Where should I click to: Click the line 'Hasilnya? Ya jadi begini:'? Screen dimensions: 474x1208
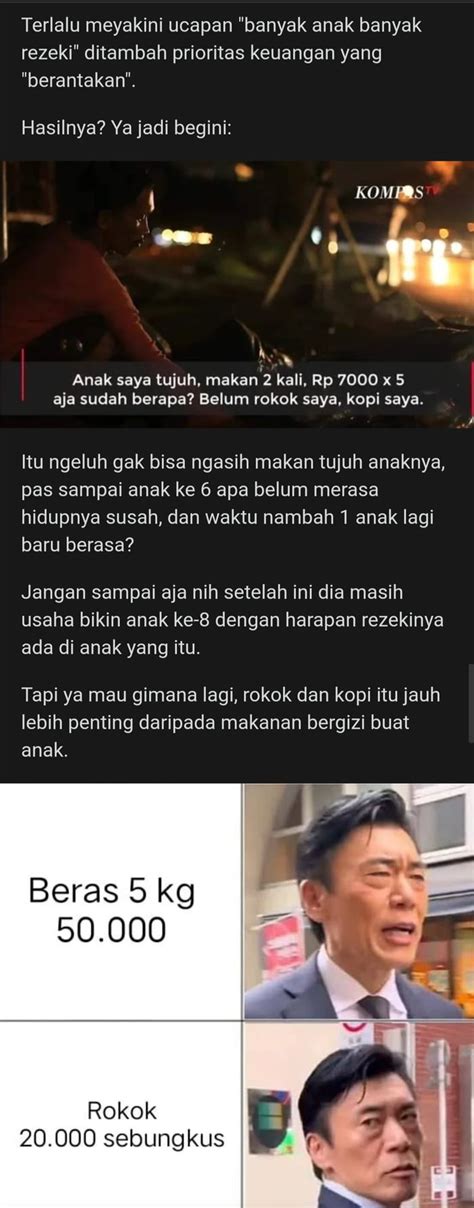click(x=126, y=129)
